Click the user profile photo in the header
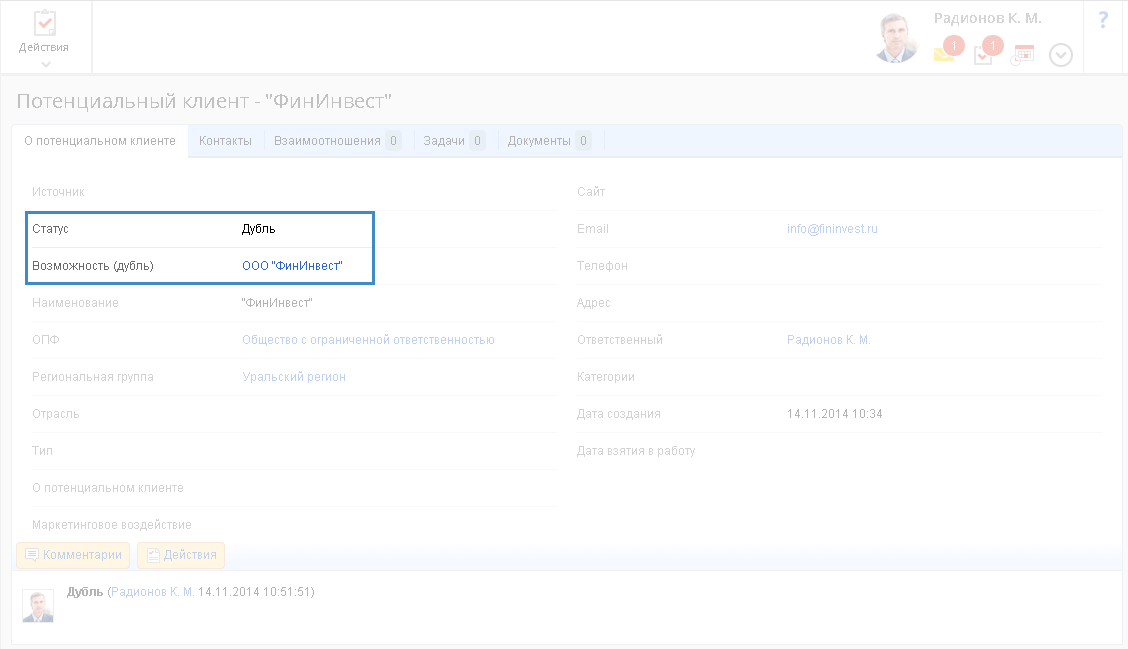This screenshot has height=649, width=1128. (x=895, y=39)
